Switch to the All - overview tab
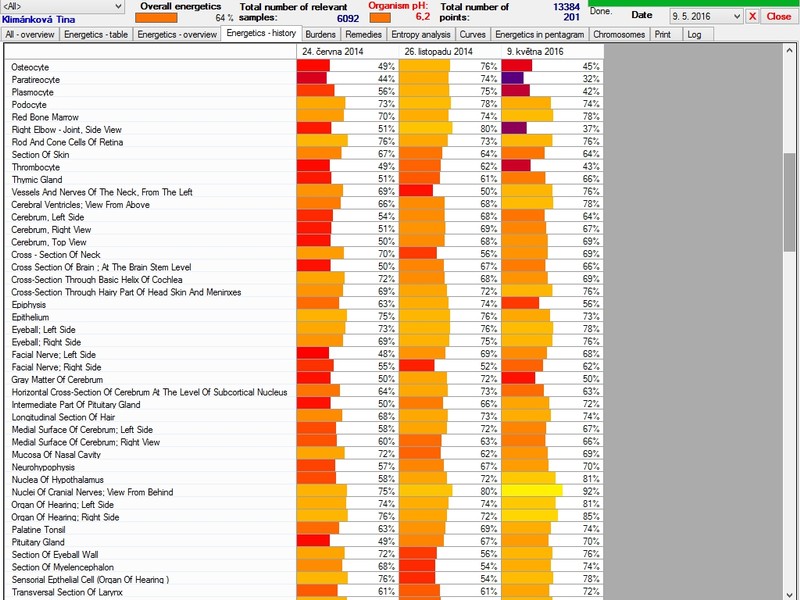The image size is (800, 600). (x=30, y=34)
